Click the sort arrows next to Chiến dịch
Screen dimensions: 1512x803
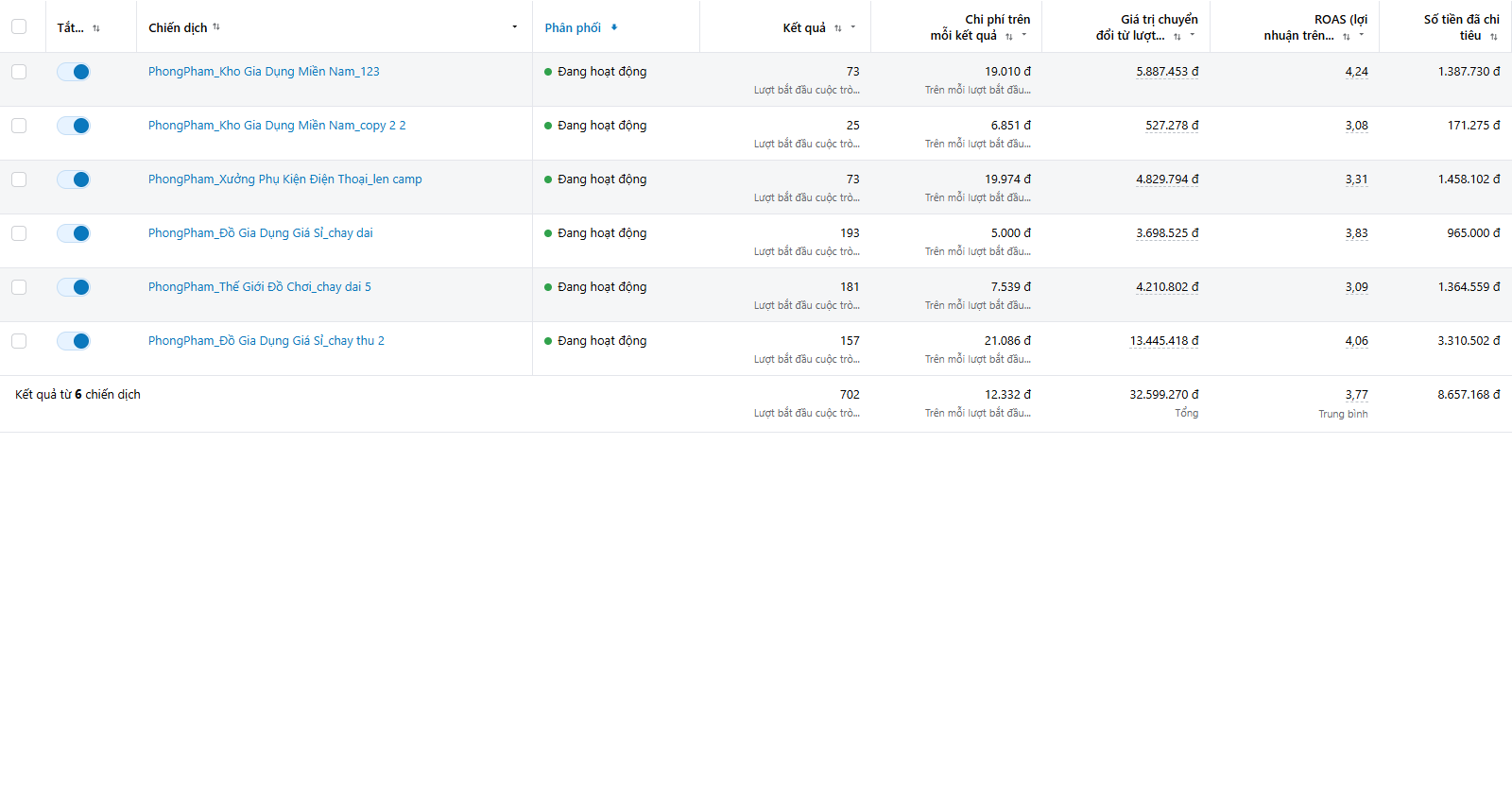point(216,27)
